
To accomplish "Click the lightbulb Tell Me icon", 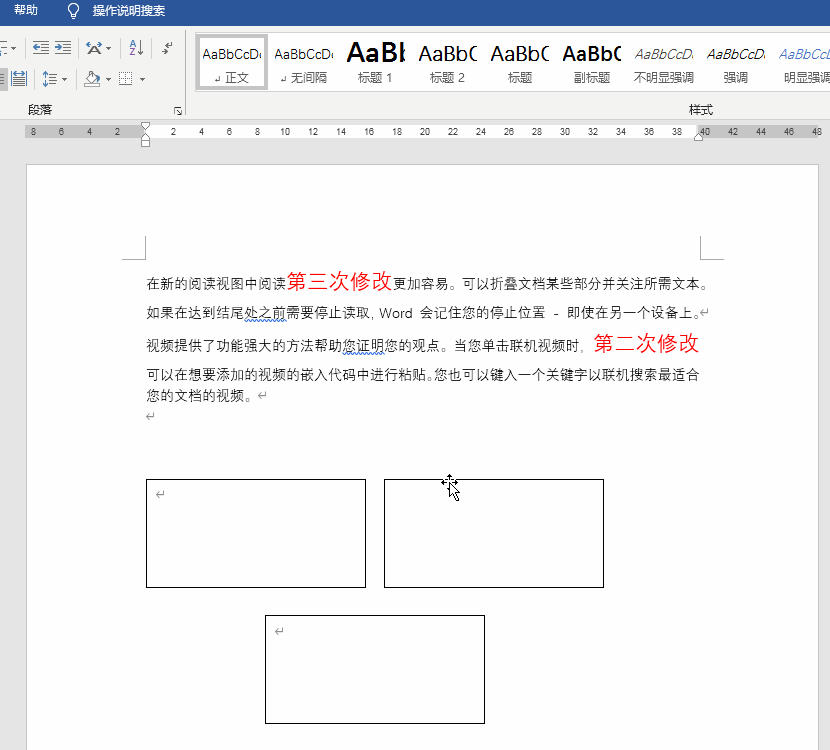I will point(74,11).
